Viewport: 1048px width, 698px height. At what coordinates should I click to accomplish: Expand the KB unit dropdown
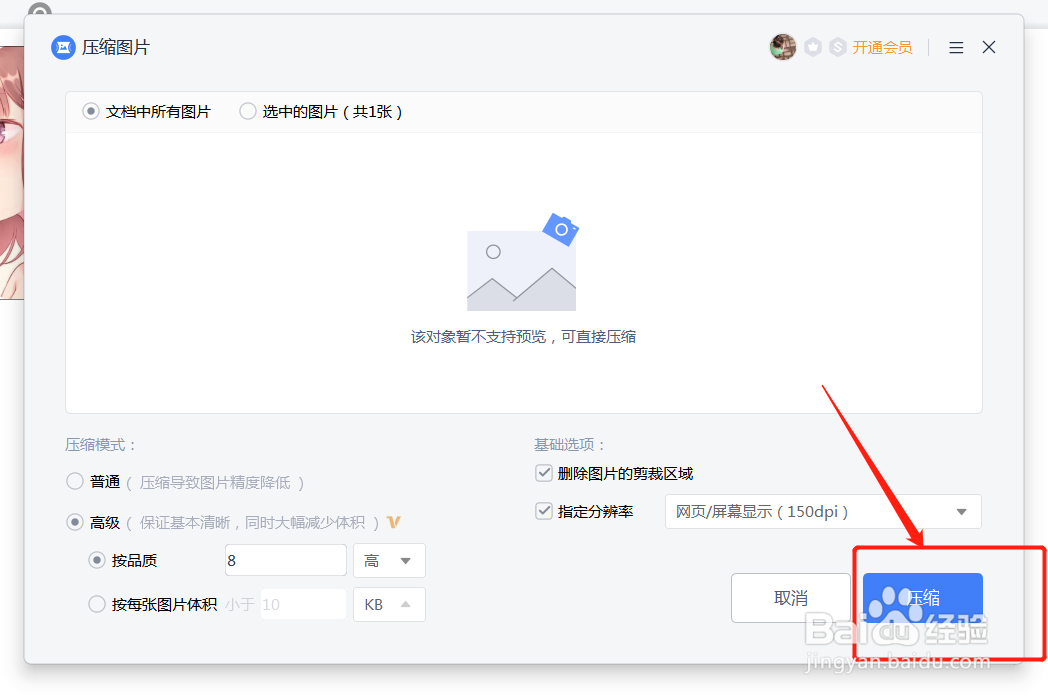389,604
